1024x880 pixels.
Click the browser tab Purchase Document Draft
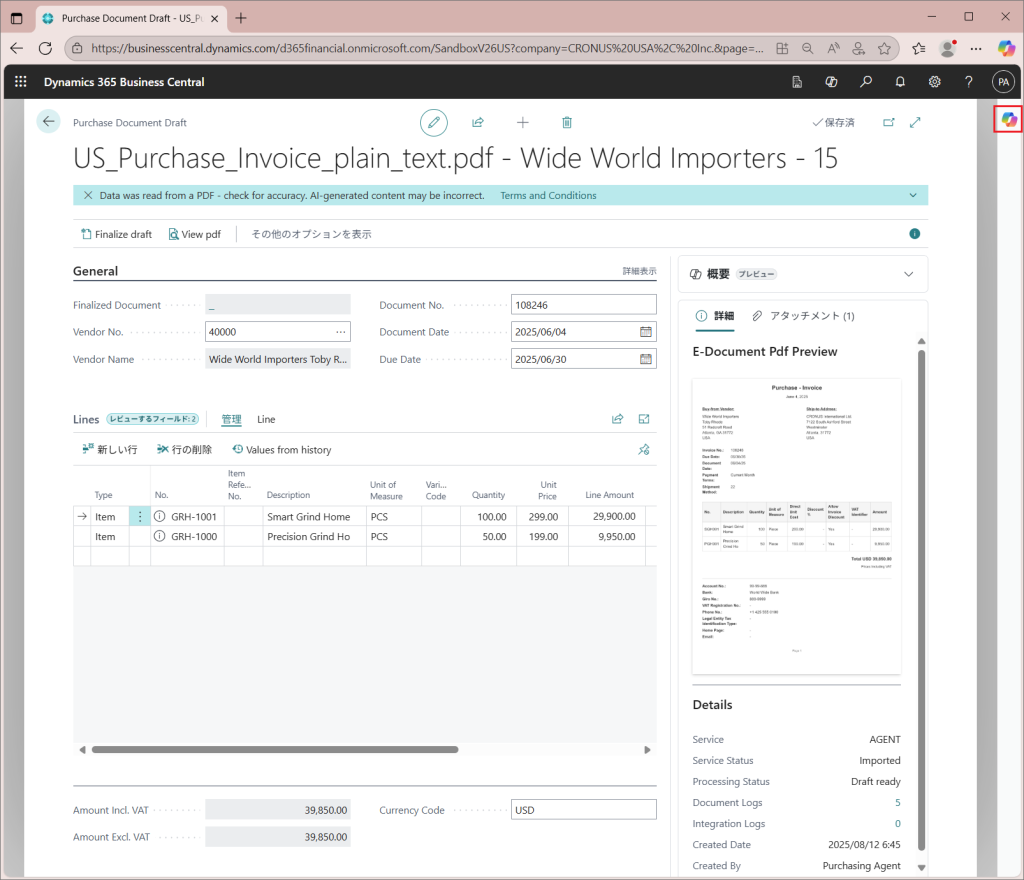(x=131, y=18)
